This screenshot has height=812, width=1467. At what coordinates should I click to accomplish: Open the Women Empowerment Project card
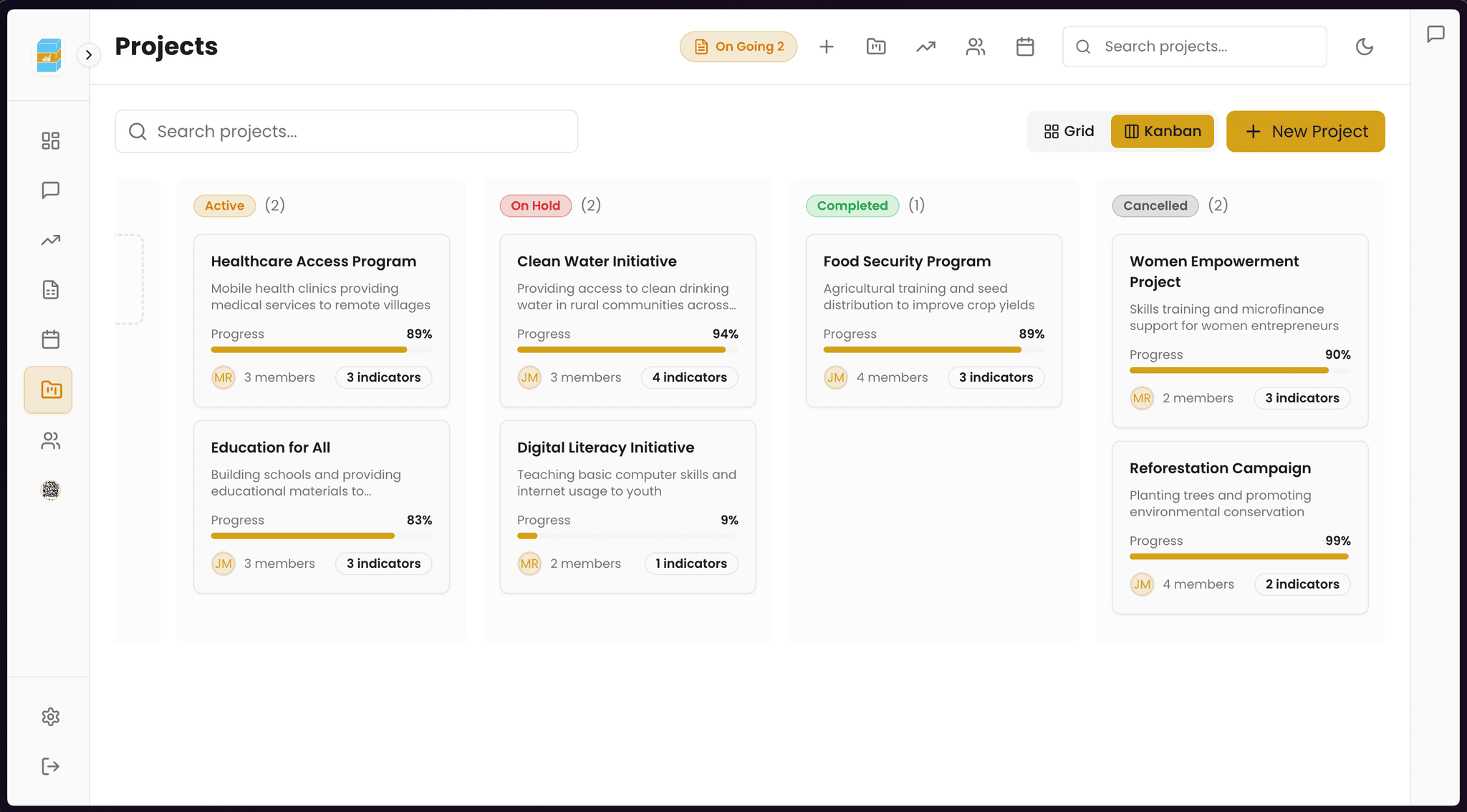1239,331
